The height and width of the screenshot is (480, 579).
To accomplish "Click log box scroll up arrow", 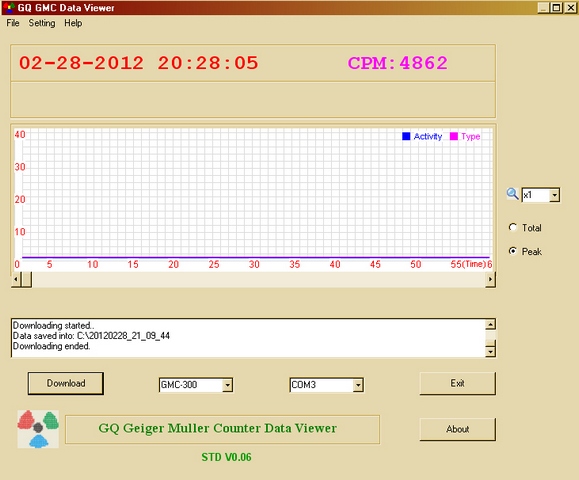I will tap(490, 325).
